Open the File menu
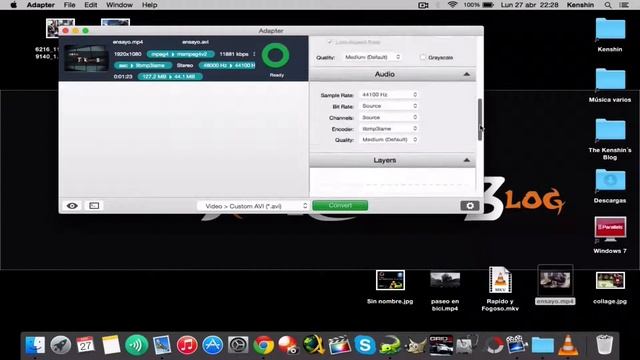Viewport: 640px width, 360px height. (x=69, y=5)
